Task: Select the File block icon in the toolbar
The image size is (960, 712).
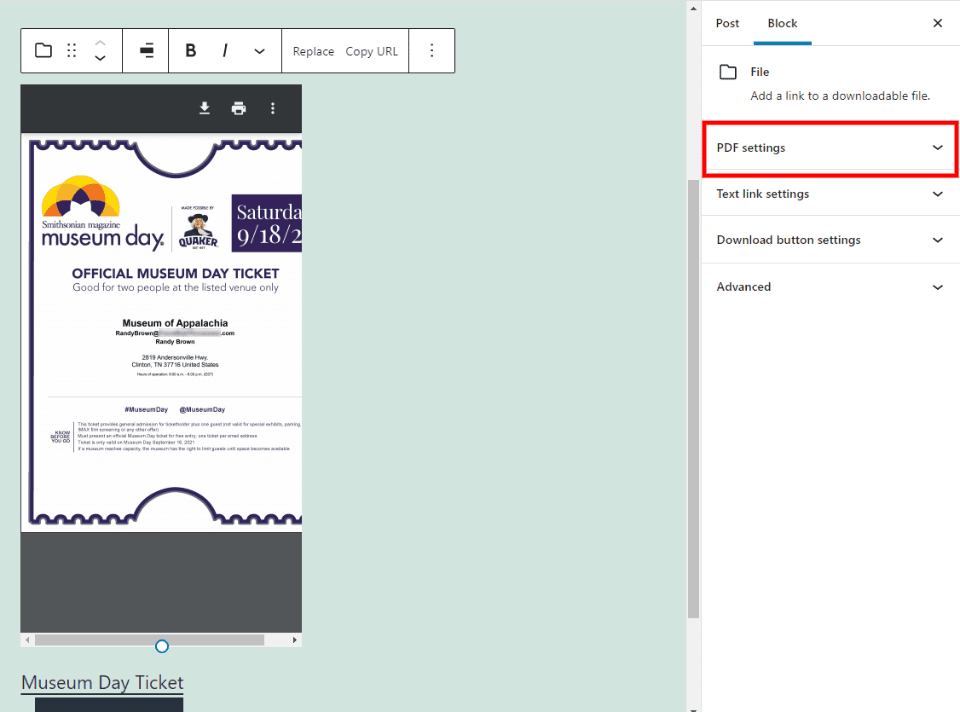Action: pos(42,50)
